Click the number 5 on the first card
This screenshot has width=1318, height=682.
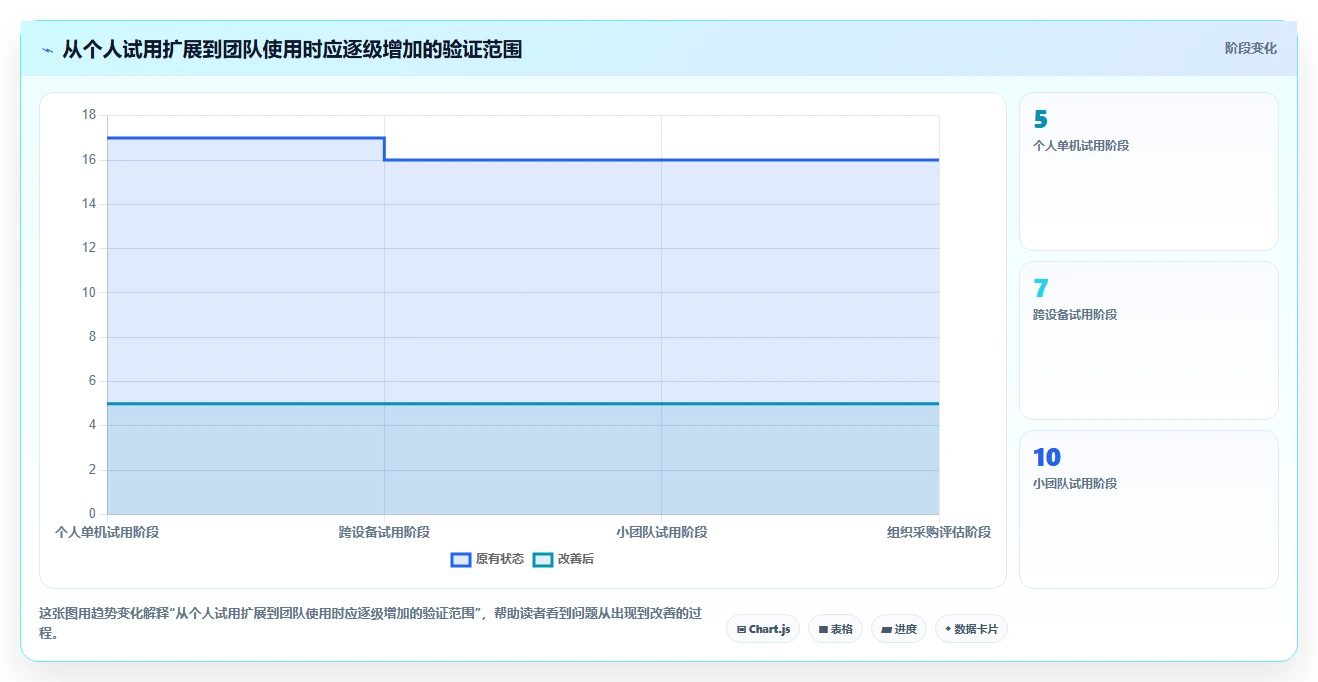point(1040,120)
